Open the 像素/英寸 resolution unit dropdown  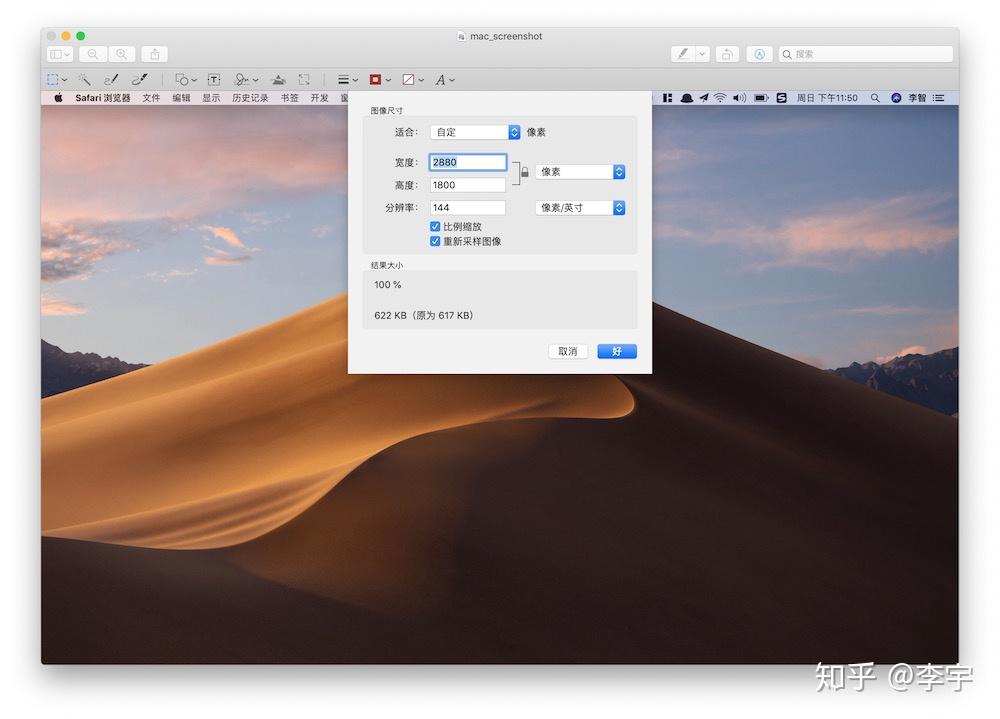pyautogui.click(x=579, y=207)
